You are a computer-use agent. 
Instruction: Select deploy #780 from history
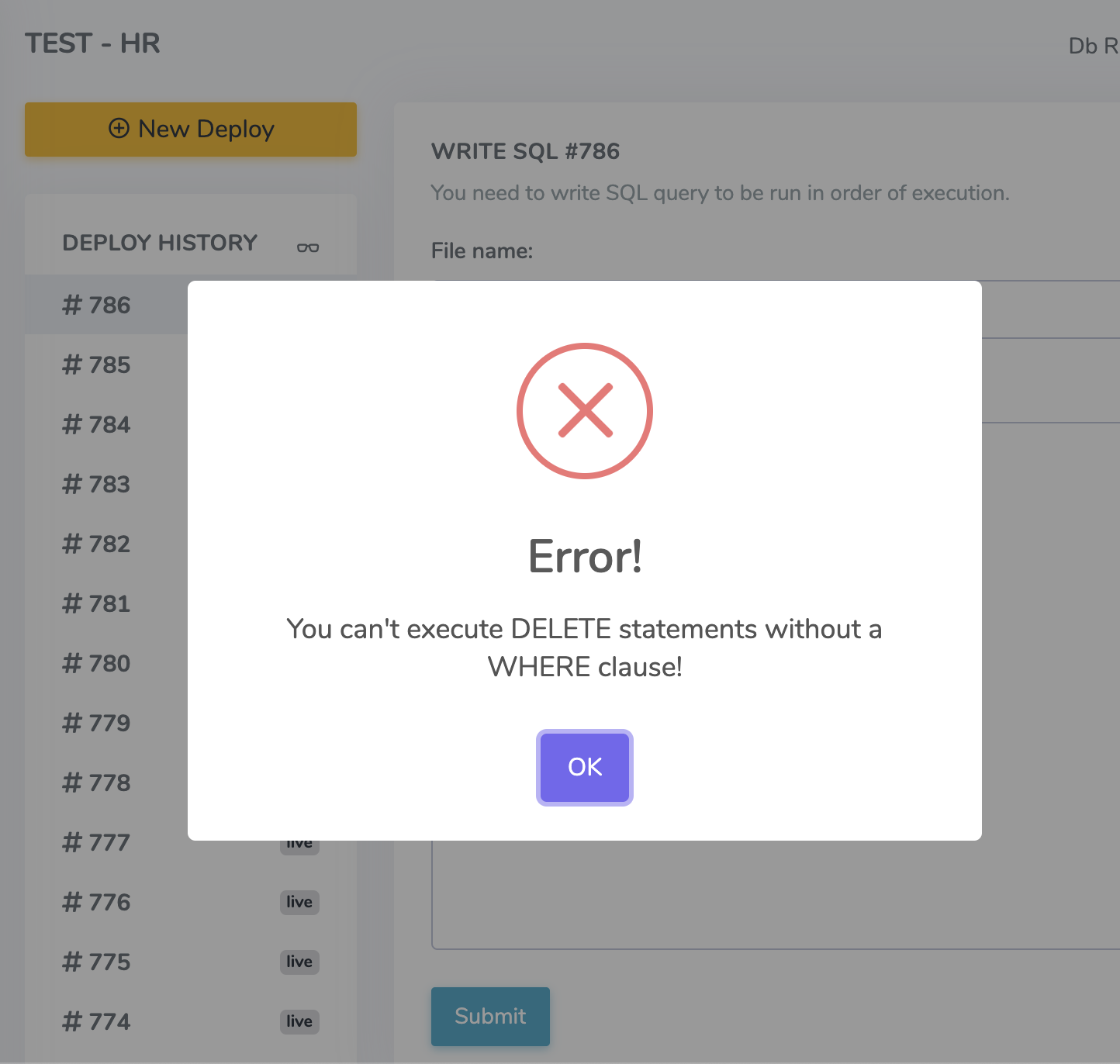(x=97, y=663)
